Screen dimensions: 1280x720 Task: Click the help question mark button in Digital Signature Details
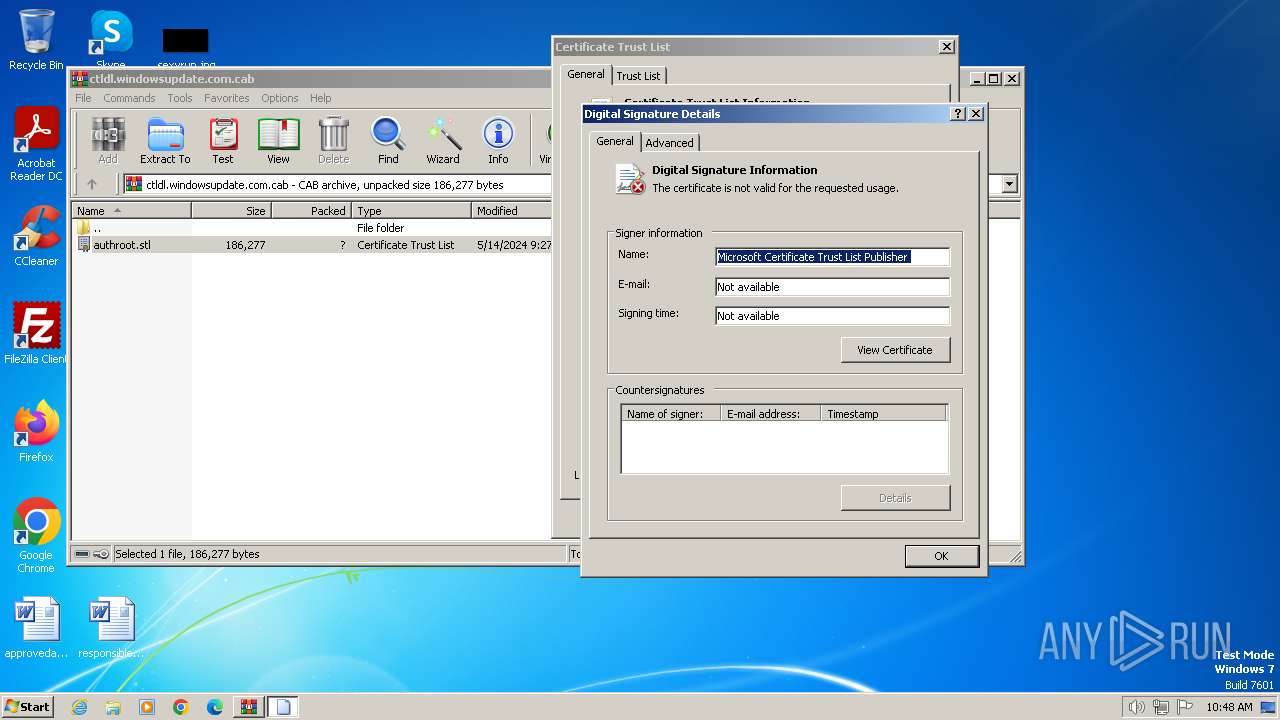(x=958, y=114)
